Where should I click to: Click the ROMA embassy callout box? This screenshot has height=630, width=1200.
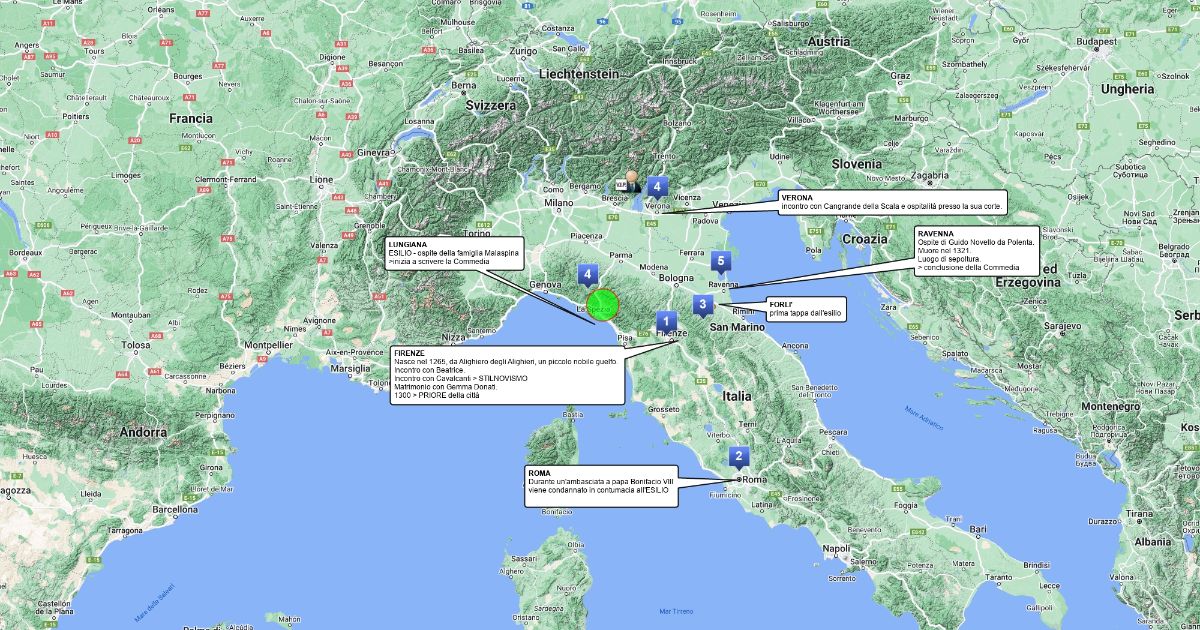pos(602,486)
